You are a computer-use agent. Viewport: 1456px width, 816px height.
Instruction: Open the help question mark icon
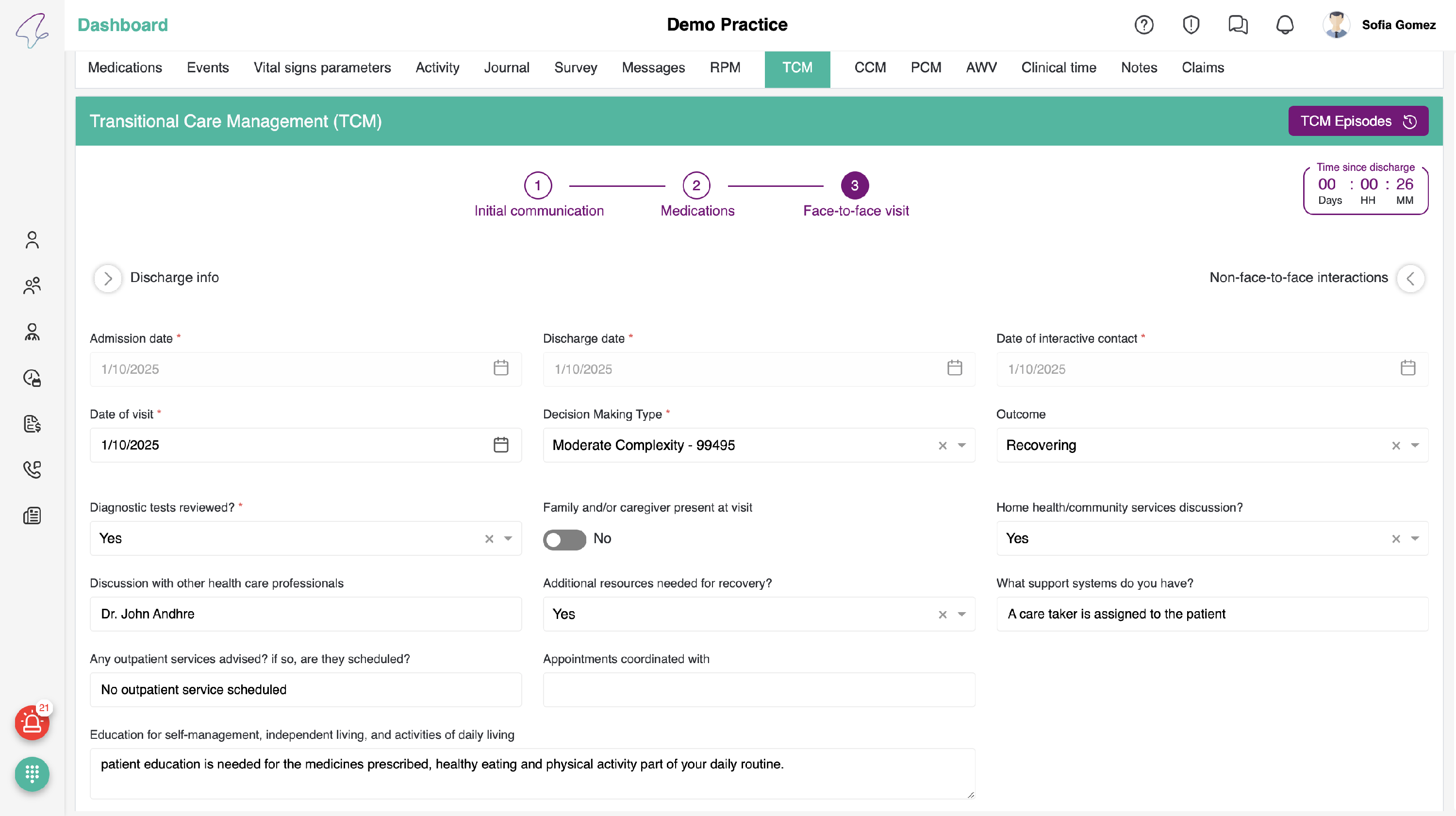(1143, 25)
